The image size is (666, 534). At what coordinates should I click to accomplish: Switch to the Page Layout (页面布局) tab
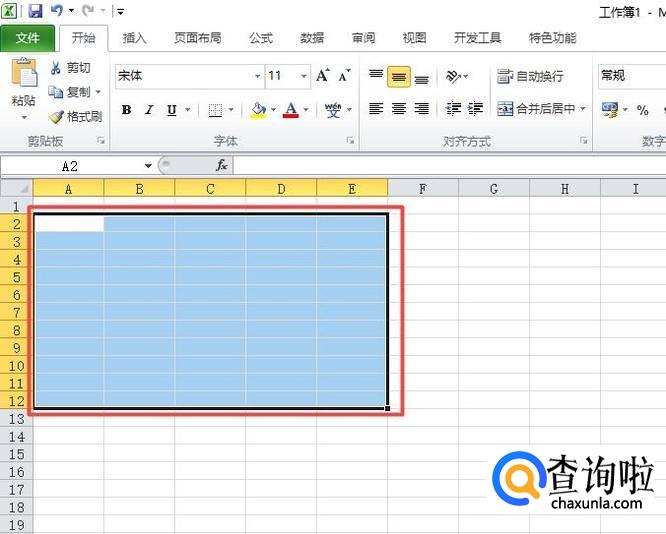[198, 38]
